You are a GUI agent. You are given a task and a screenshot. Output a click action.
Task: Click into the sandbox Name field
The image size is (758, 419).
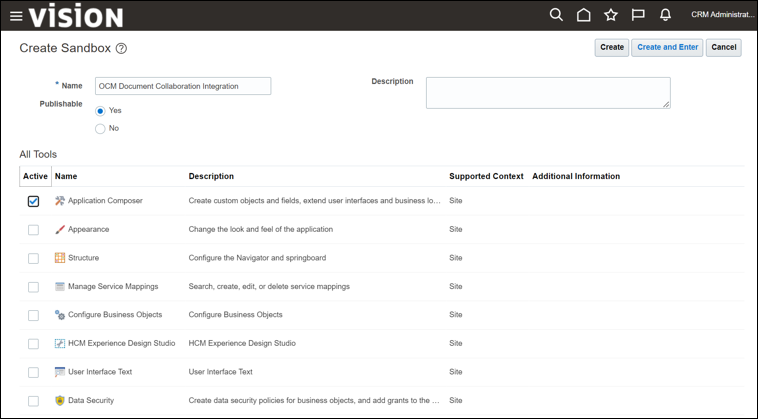tap(183, 86)
